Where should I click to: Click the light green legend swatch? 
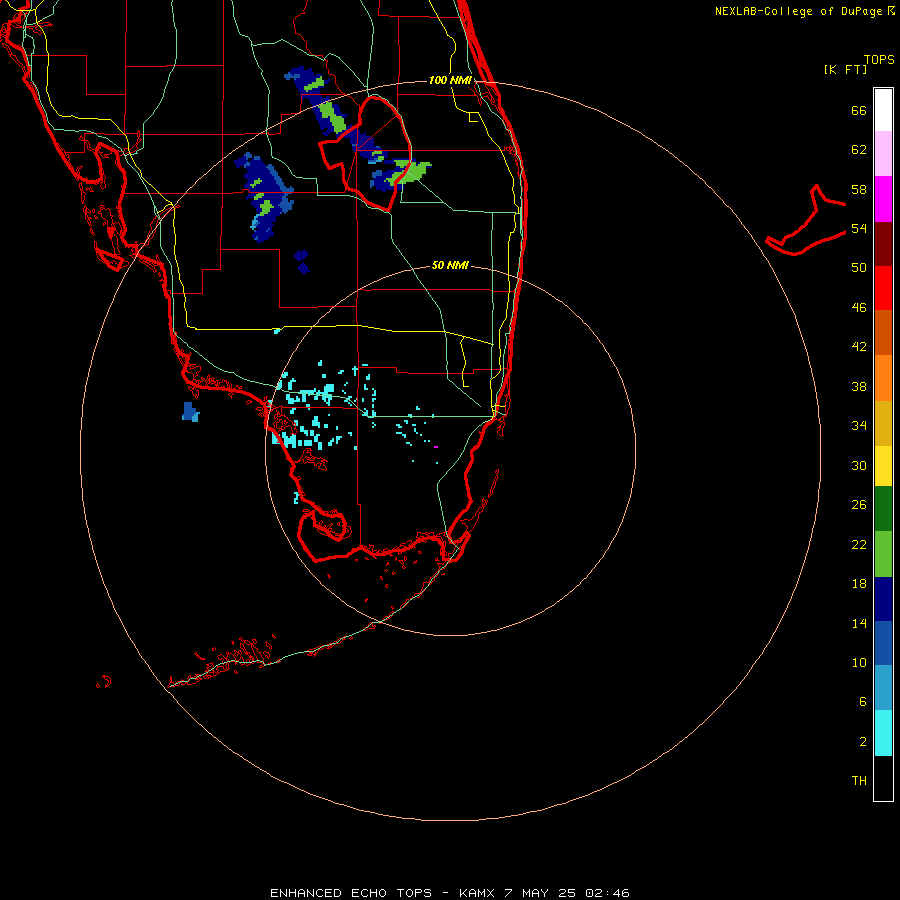[883, 554]
